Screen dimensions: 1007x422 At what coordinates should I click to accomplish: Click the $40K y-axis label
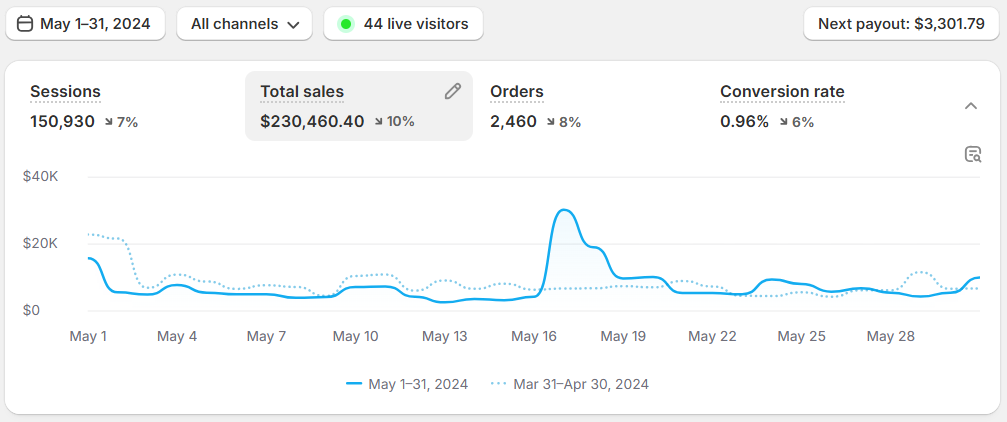(x=40, y=177)
